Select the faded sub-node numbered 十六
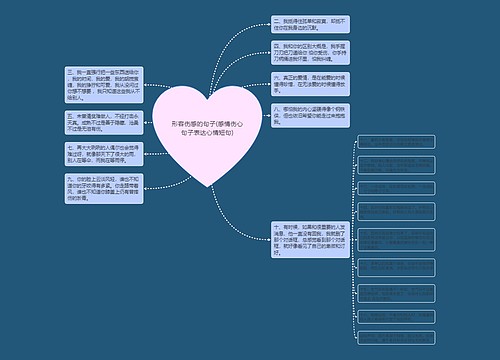 (396, 268)
